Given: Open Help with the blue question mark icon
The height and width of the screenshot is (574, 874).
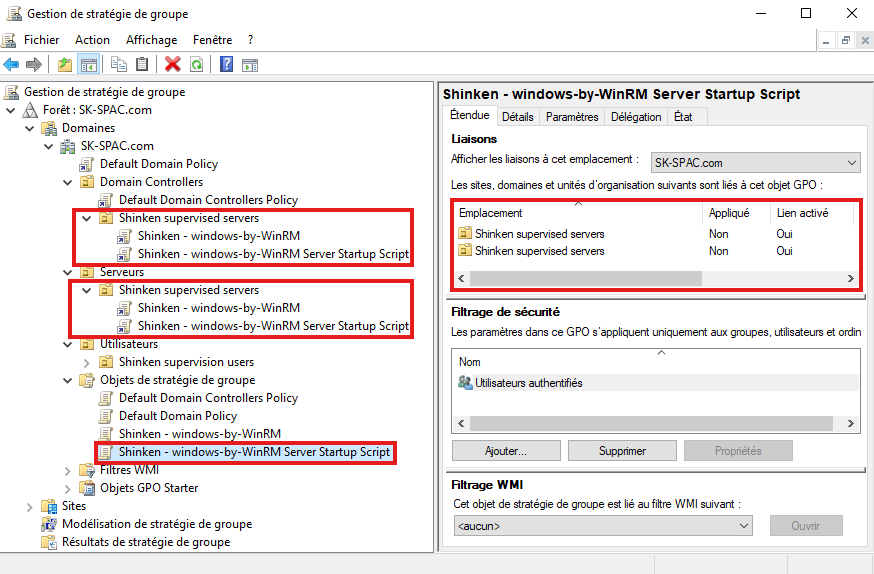Looking at the screenshot, I should 226,64.
